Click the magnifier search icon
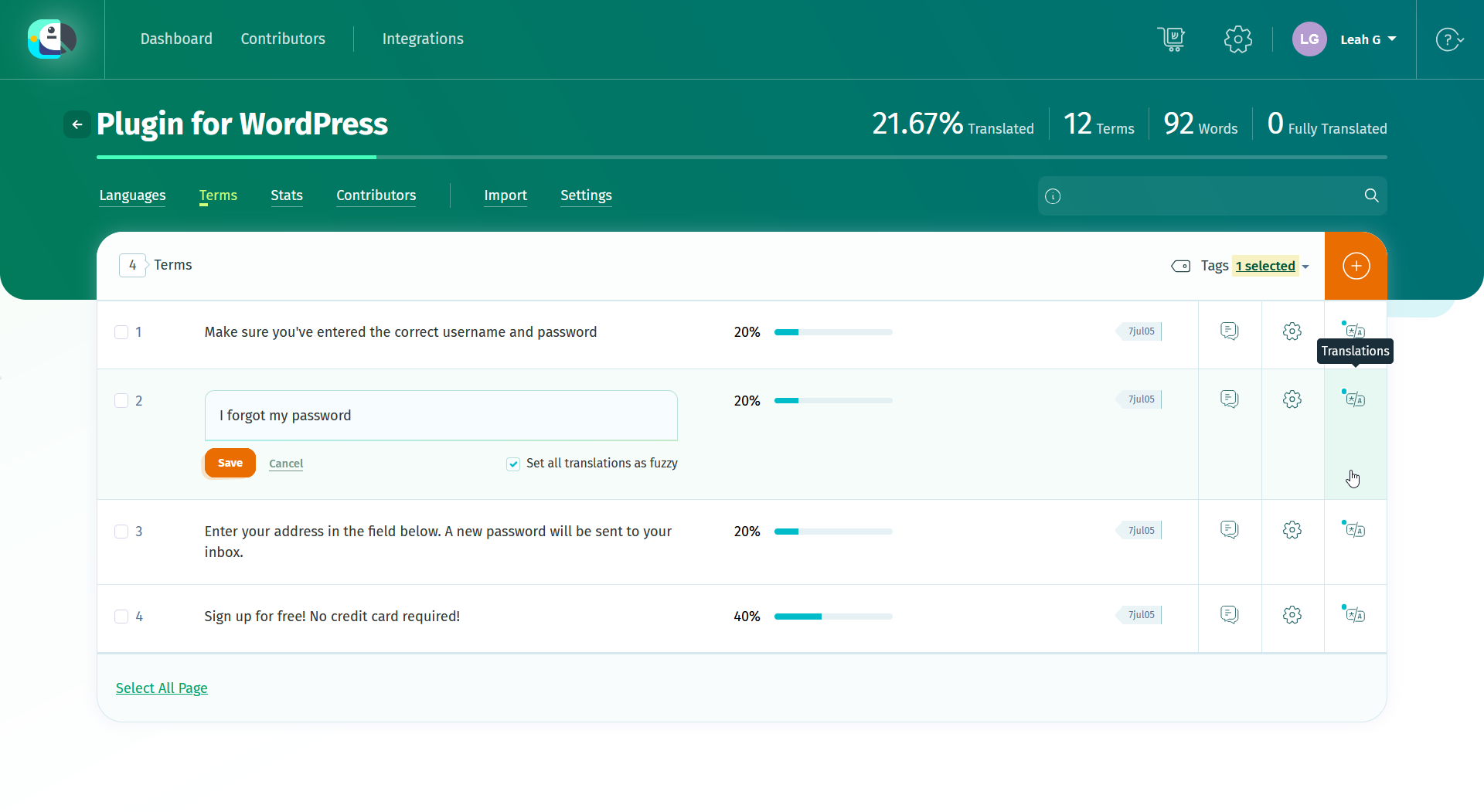1484x812 pixels. (x=1371, y=195)
